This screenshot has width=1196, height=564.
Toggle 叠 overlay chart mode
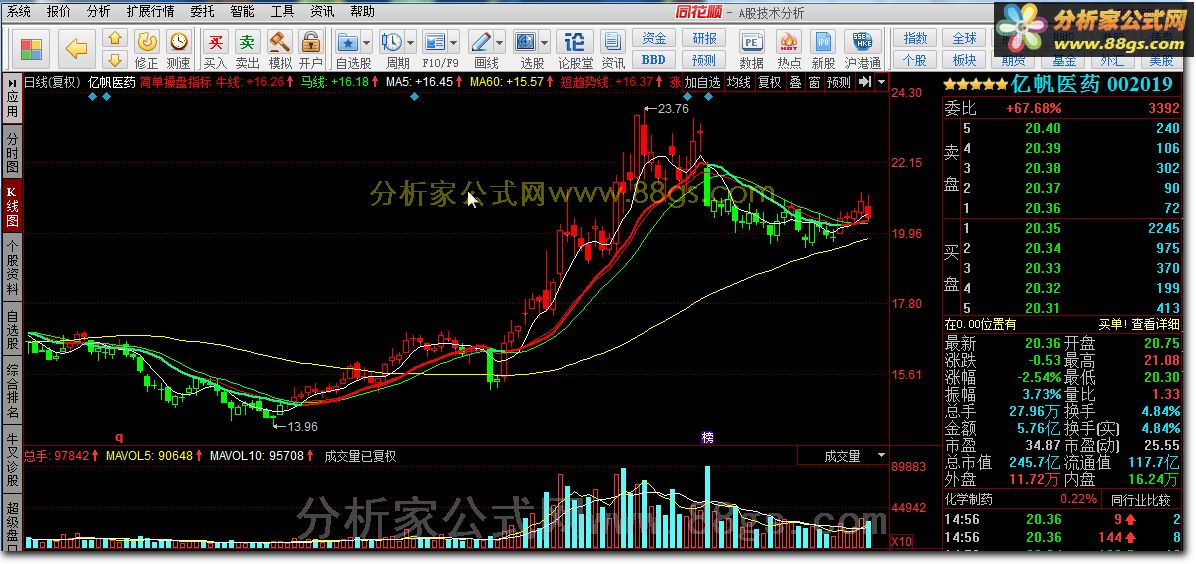pos(795,82)
